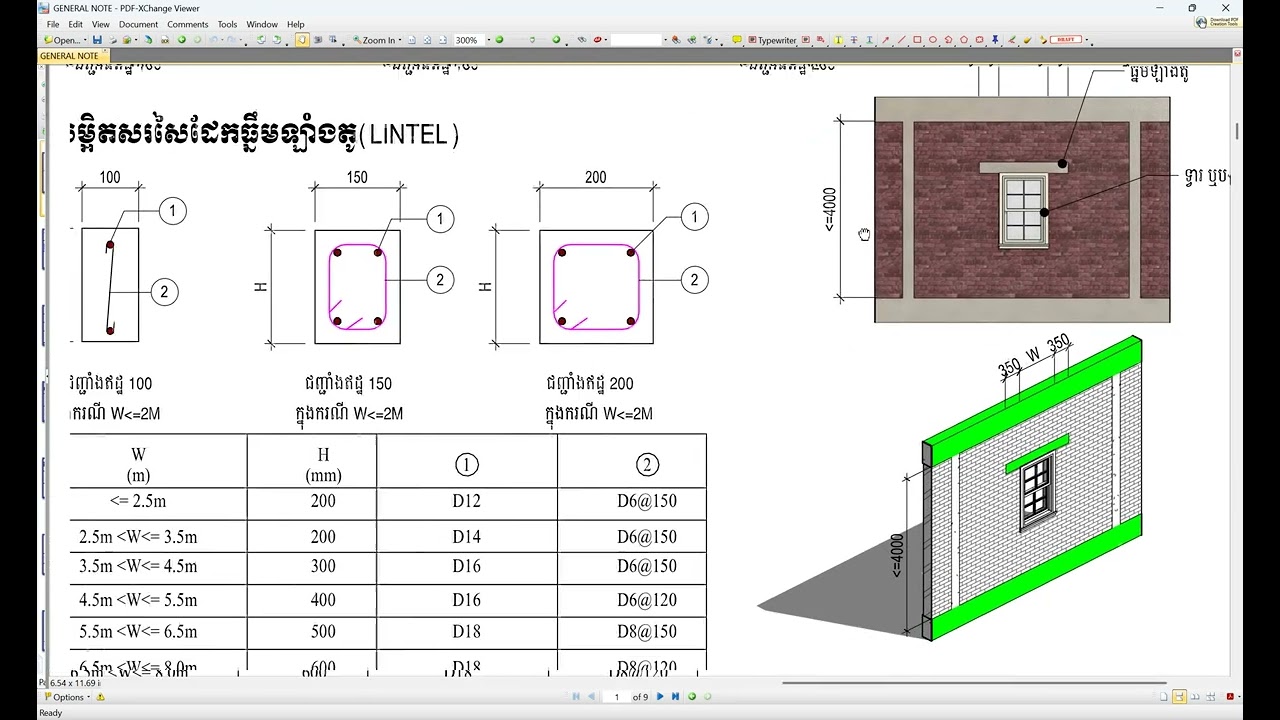Image resolution: width=1280 pixels, height=720 pixels.
Task: Open the Window menu
Action: click(x=262, y=24)
